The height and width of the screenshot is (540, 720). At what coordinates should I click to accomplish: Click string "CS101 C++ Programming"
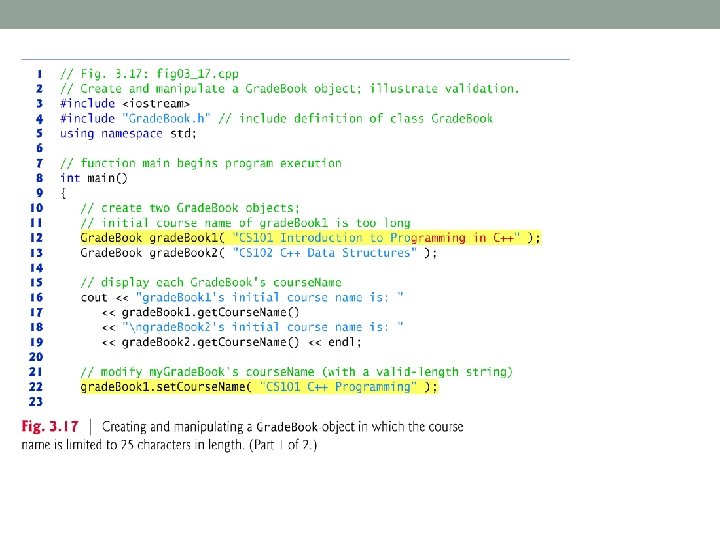tap(338, 387)
